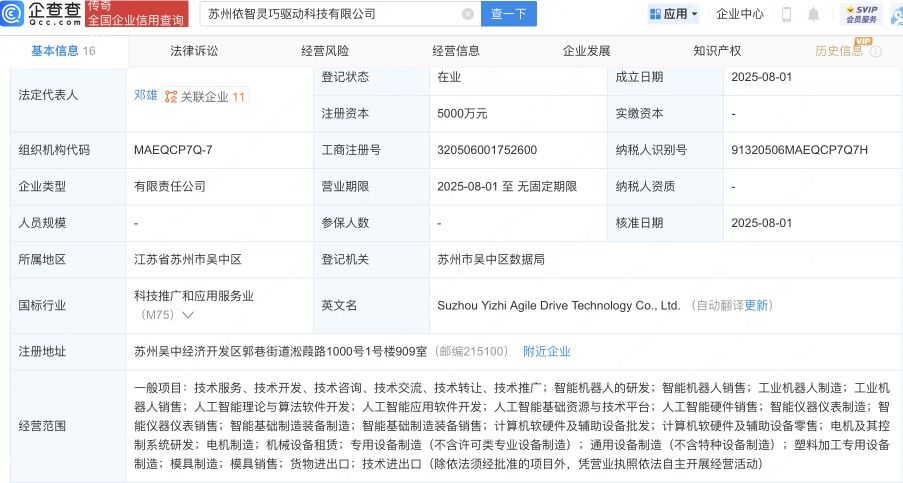Open 企业中心 link

(740, 14)
